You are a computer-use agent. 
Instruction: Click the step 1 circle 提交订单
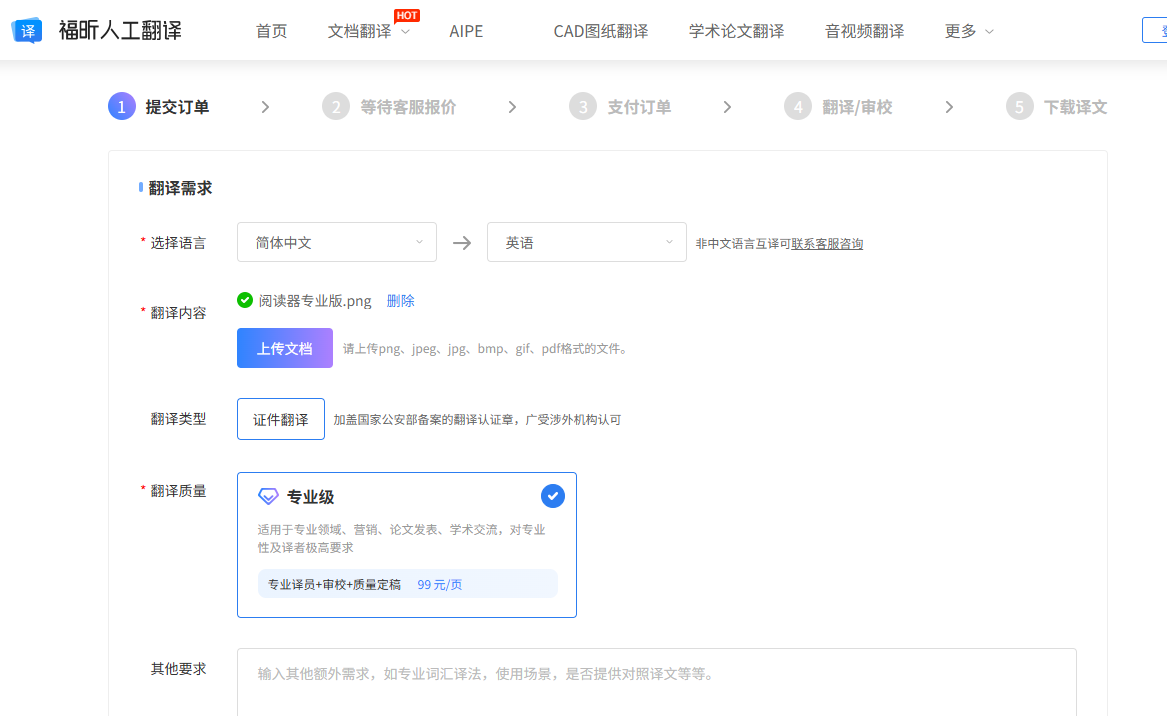[x=122, y=106]
